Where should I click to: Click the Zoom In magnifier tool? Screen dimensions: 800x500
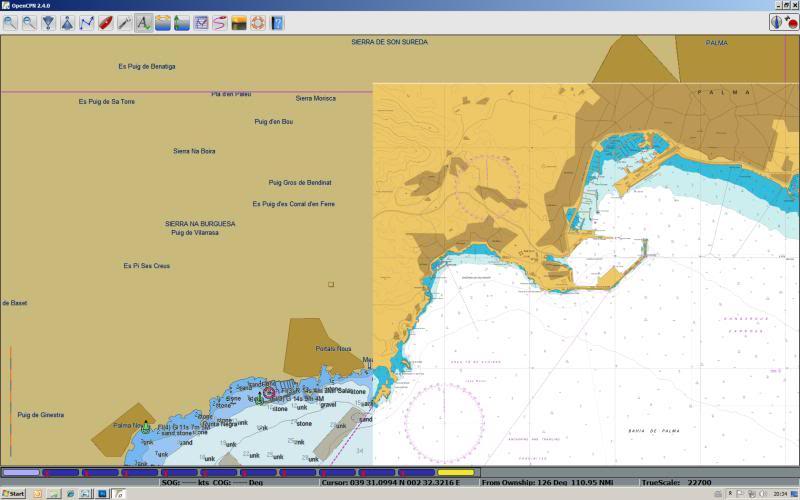[x=10, y=22]
